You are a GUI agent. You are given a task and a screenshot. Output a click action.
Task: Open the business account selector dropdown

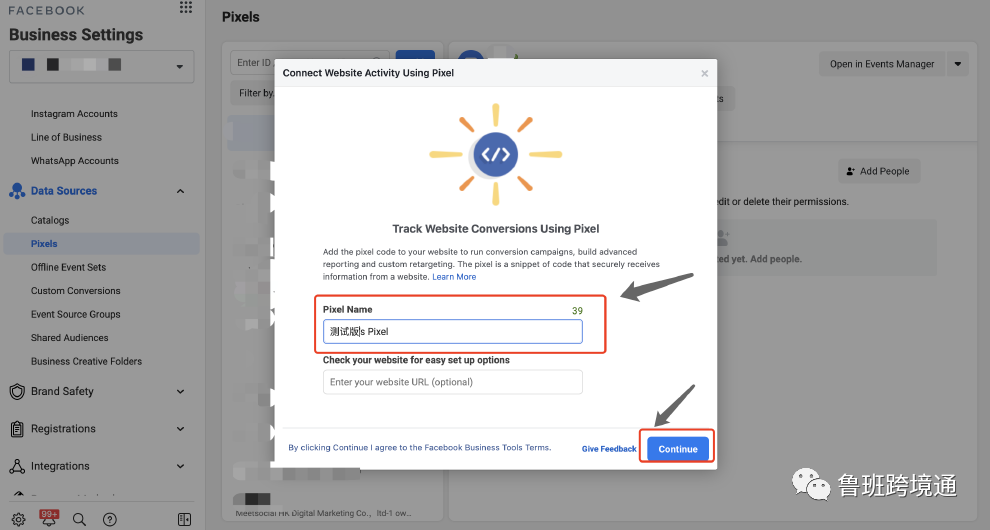102,66
